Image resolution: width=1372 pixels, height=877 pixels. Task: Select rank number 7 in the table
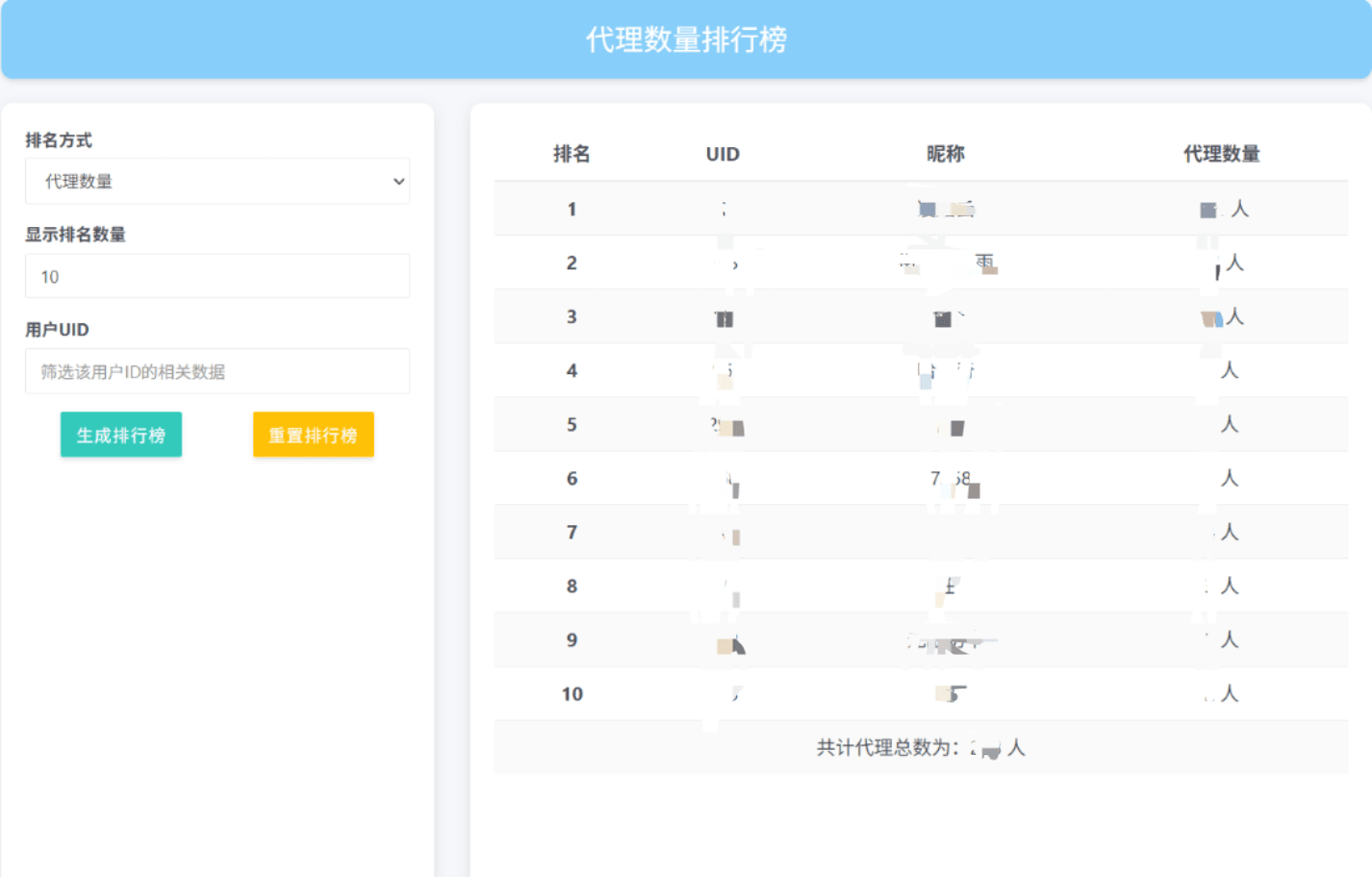pos(572,533)
